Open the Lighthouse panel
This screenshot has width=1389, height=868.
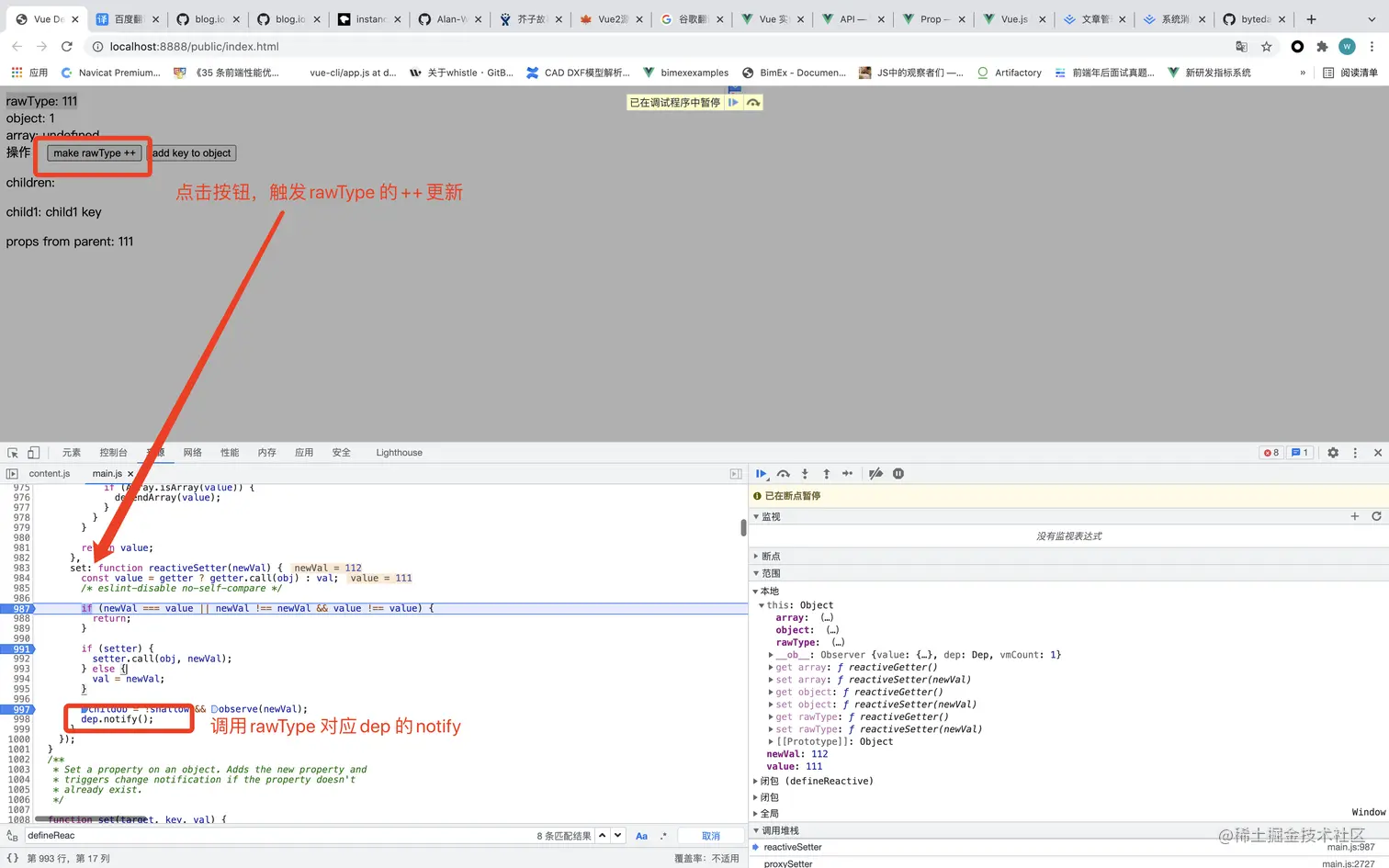399,453
